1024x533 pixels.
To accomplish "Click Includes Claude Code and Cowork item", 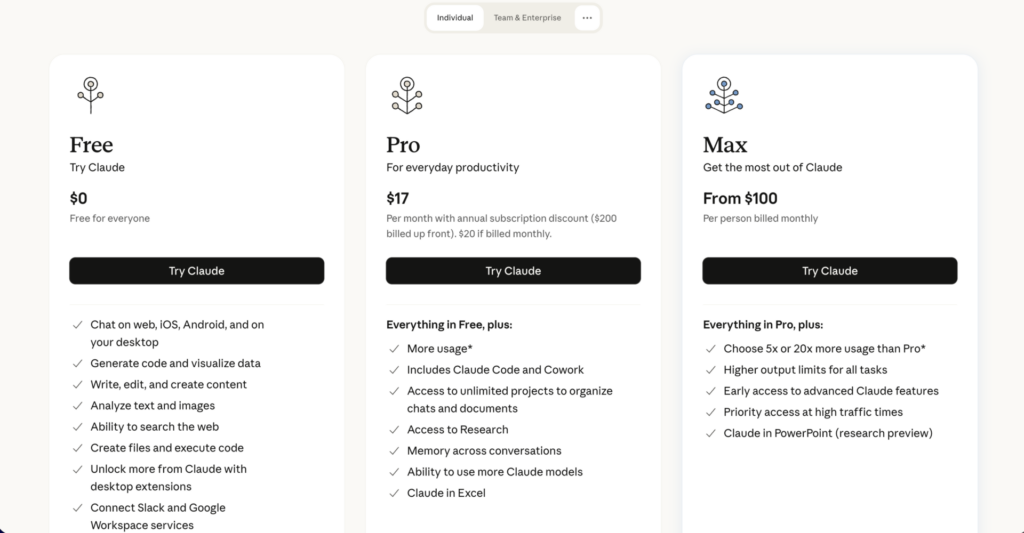I will (495, 370).
